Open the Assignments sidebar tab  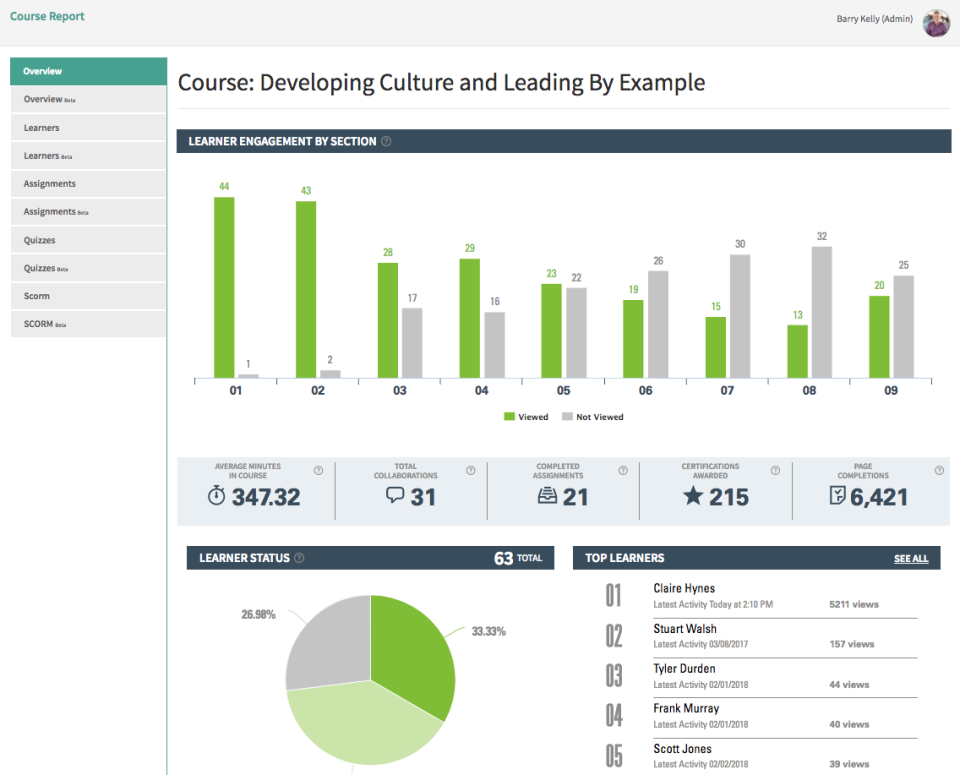pyautogui.click(x=88, y=184)
